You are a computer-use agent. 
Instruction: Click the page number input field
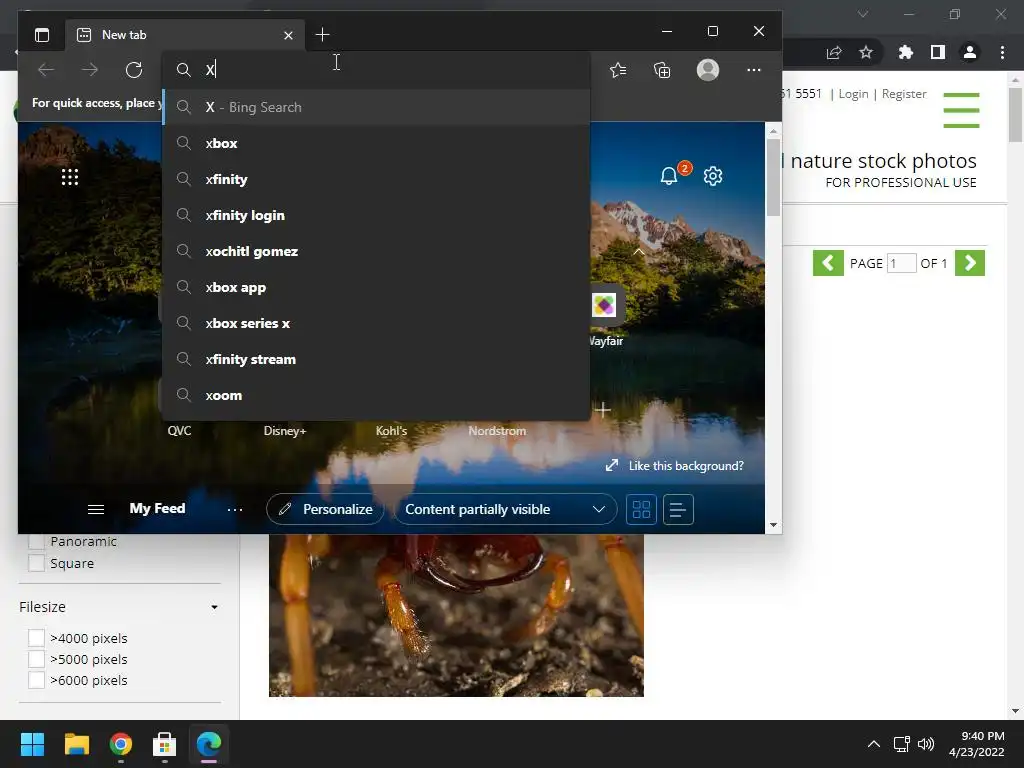901,263
